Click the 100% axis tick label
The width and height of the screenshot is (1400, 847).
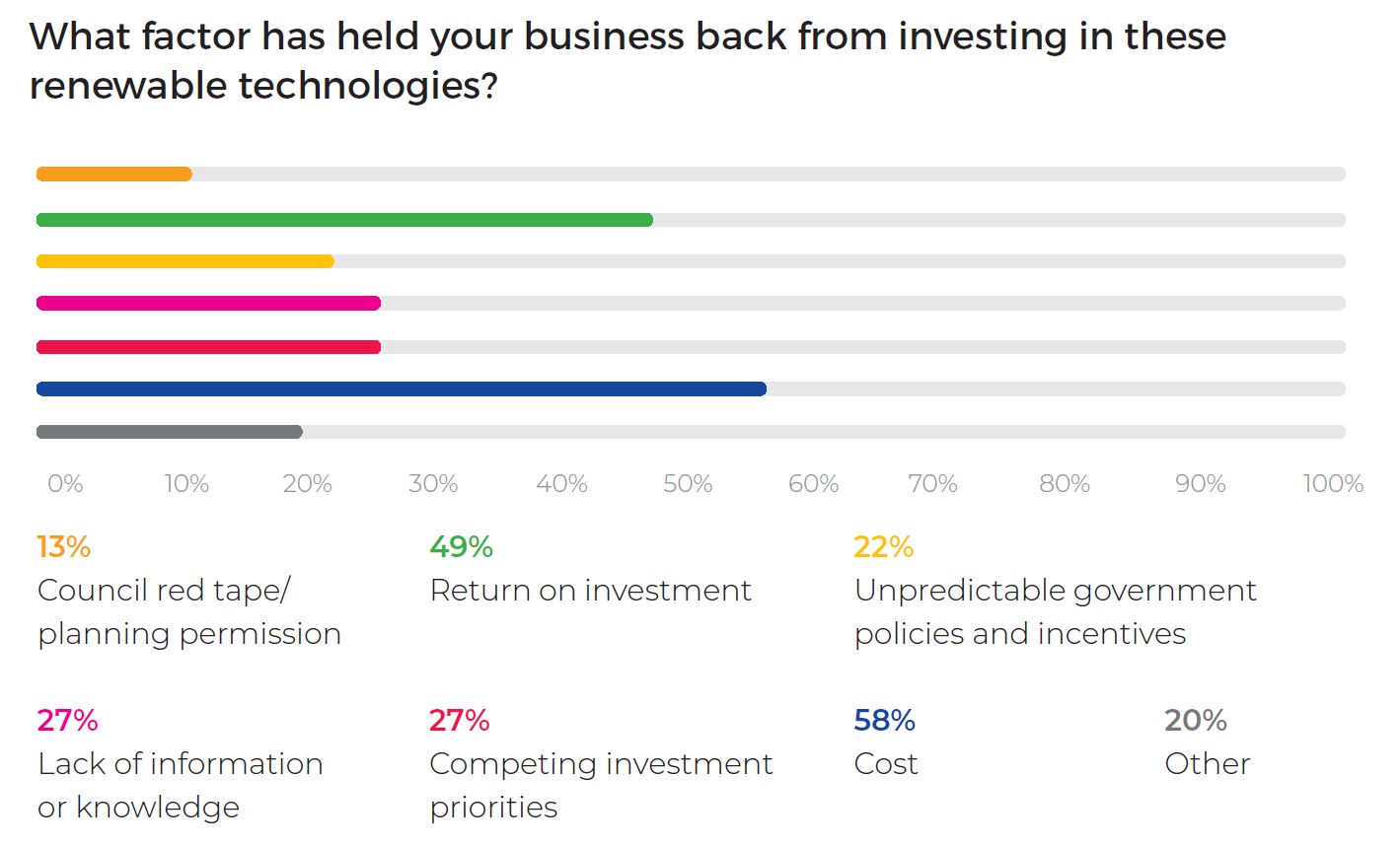tap(1333, 484)
